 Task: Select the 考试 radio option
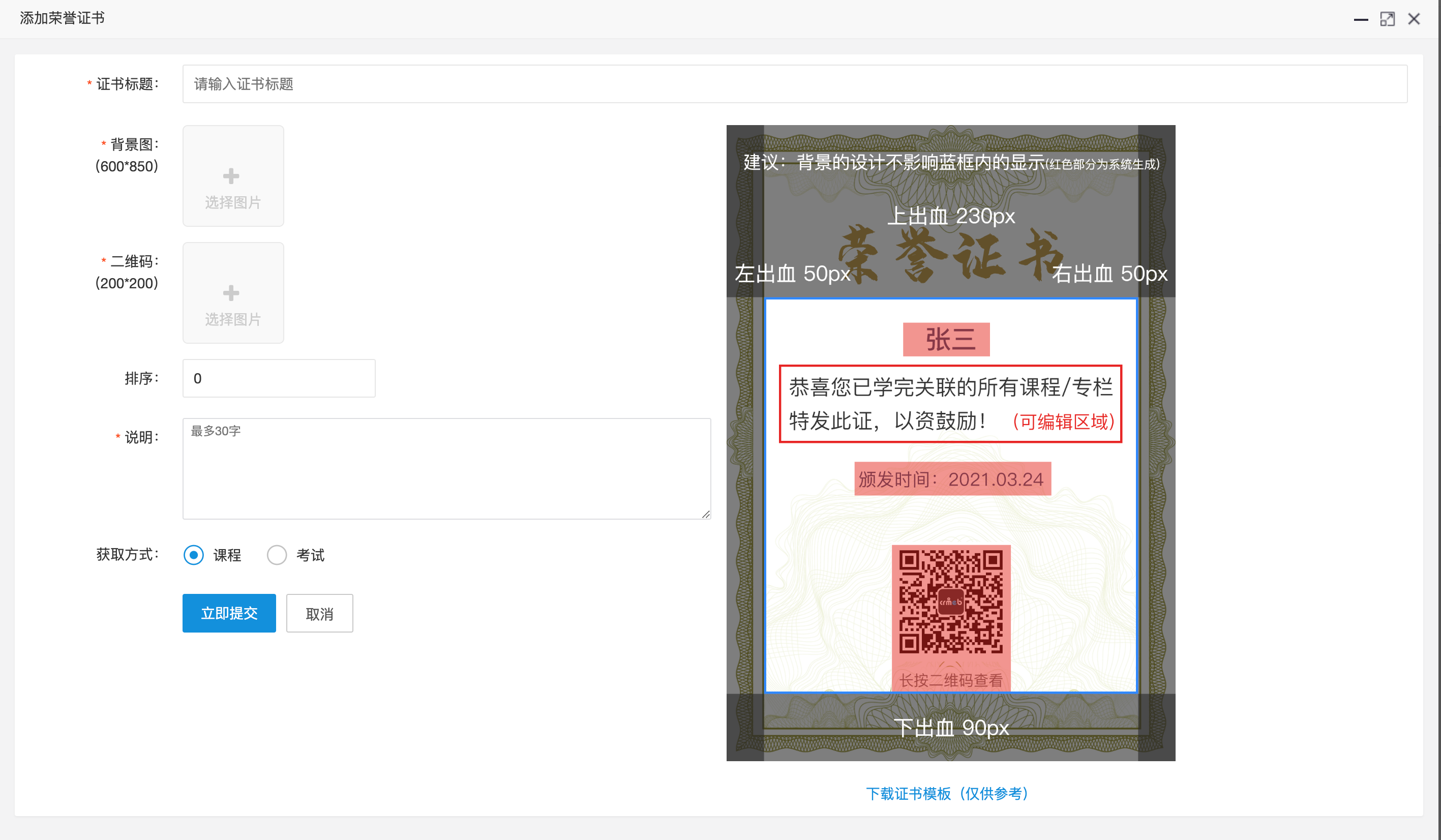pos(277,555)
